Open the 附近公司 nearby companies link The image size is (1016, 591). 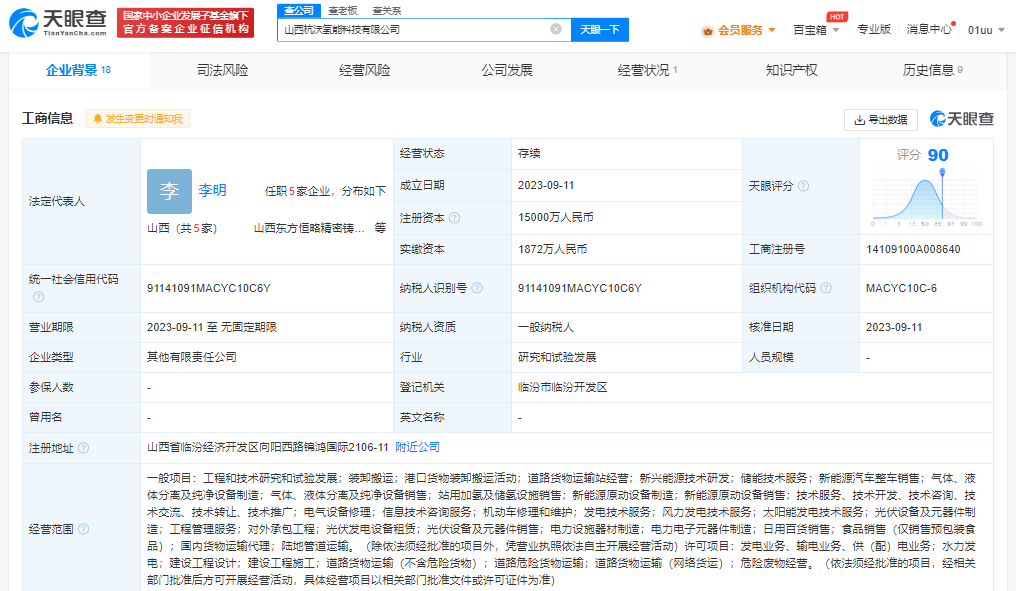click(x=417, y=447)
